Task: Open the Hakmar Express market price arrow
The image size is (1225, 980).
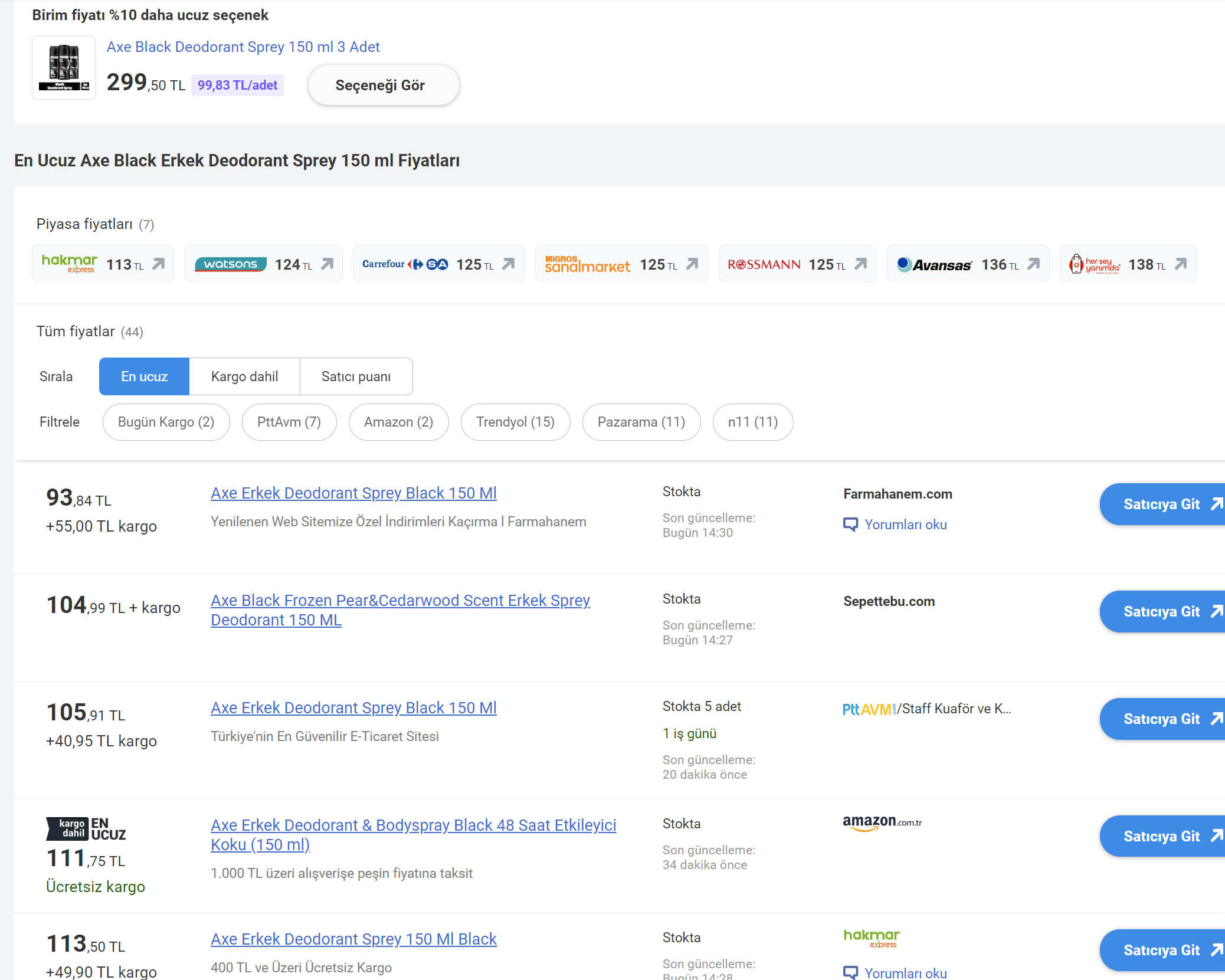Action: [158, 264]
